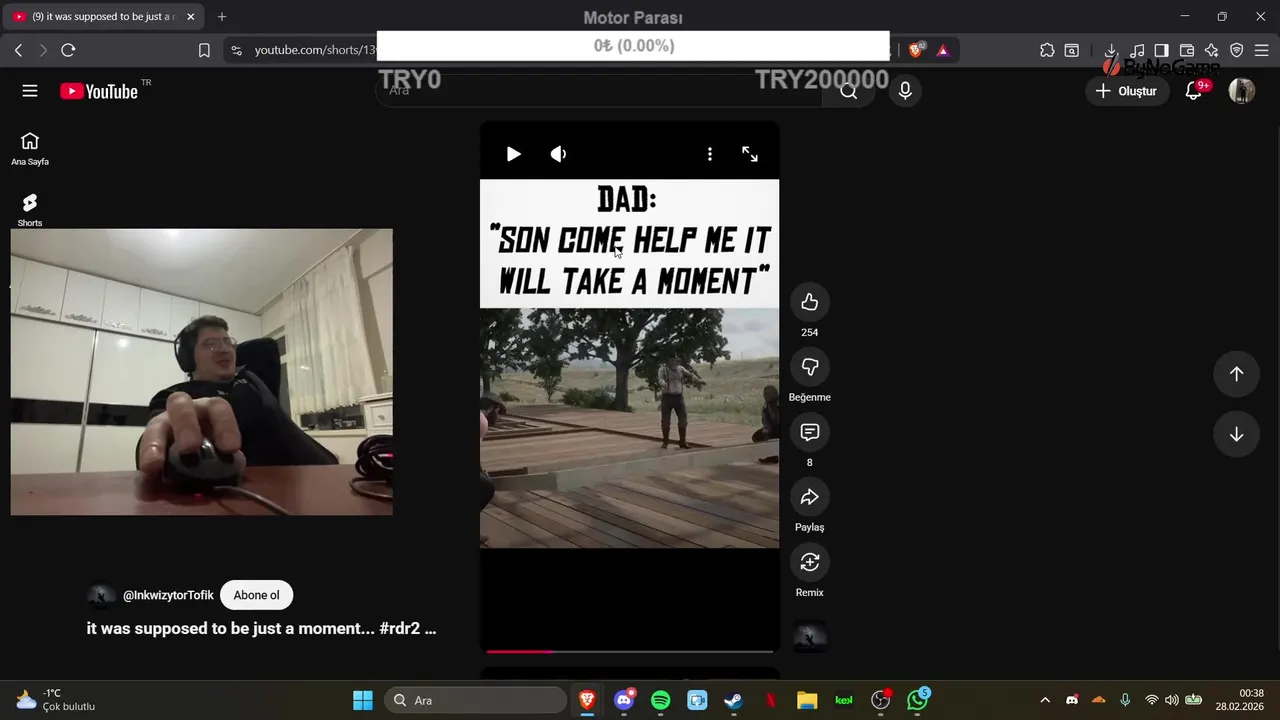Click the YouTube search magnifier button
Image resolution: width=1280 pixels, height=720 pixels.
[849, 91]
